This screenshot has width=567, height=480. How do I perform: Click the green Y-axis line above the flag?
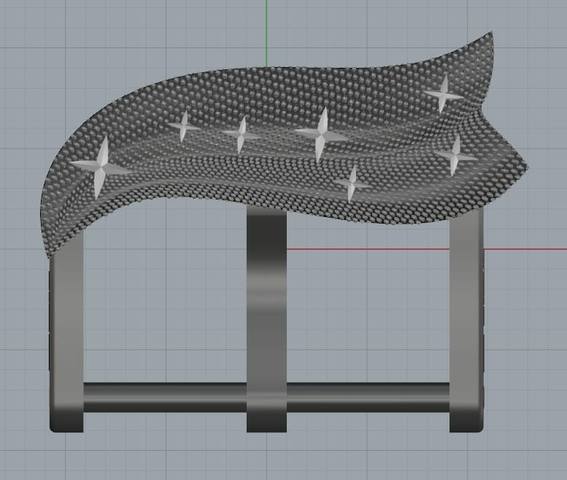click(267, 33)
